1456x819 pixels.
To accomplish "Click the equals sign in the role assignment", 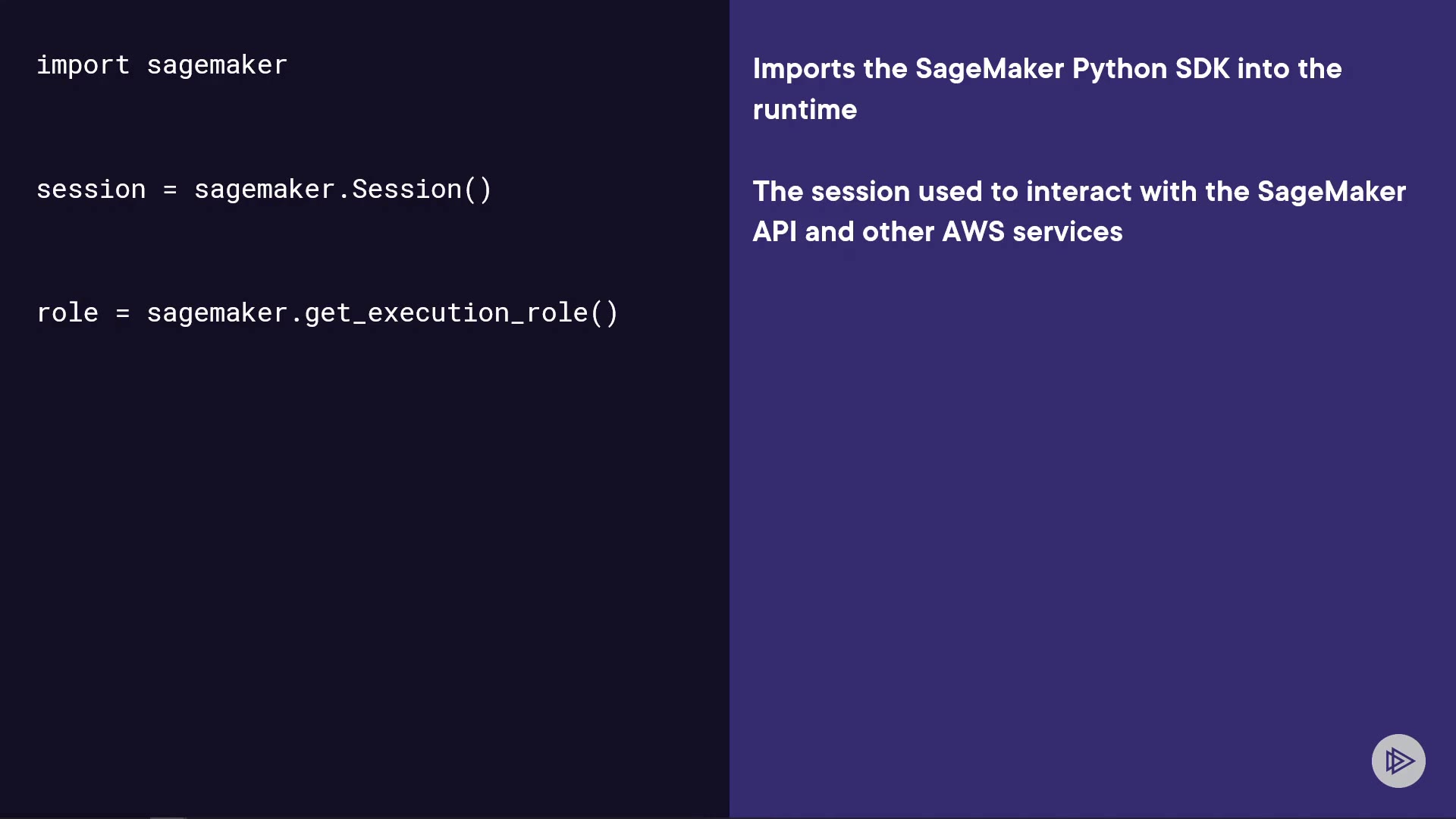I will 123,313.
